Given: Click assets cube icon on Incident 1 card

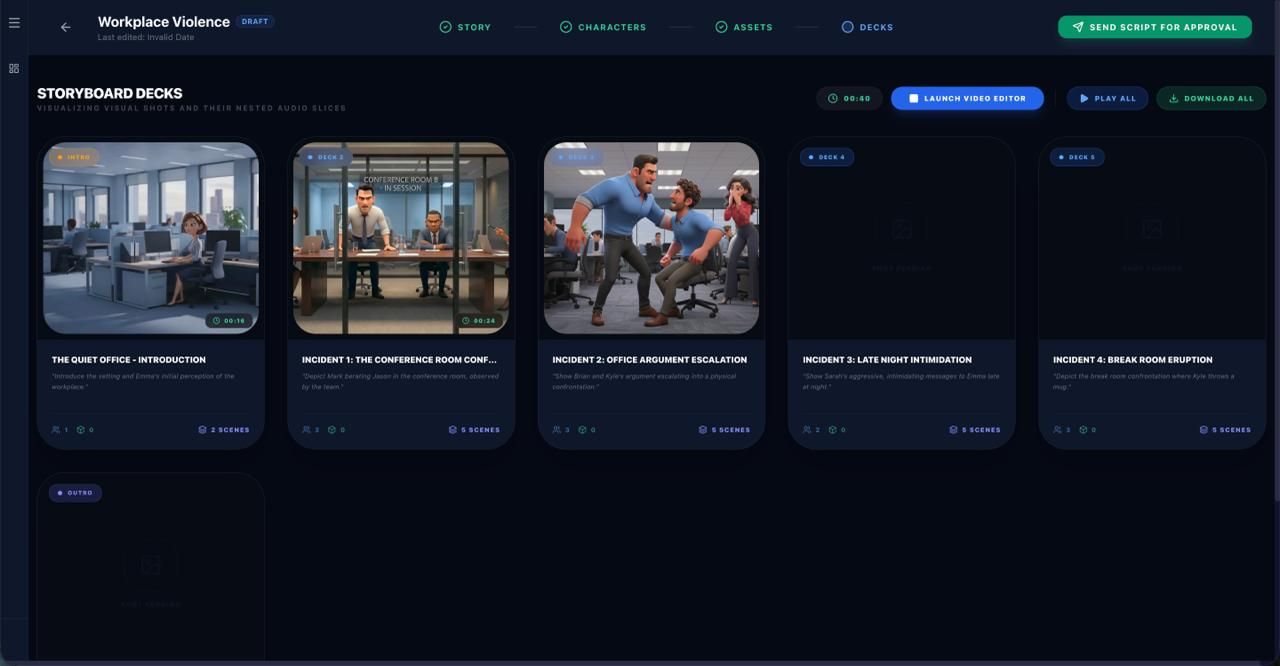Looking at the screenshot, I should point(332,430).
